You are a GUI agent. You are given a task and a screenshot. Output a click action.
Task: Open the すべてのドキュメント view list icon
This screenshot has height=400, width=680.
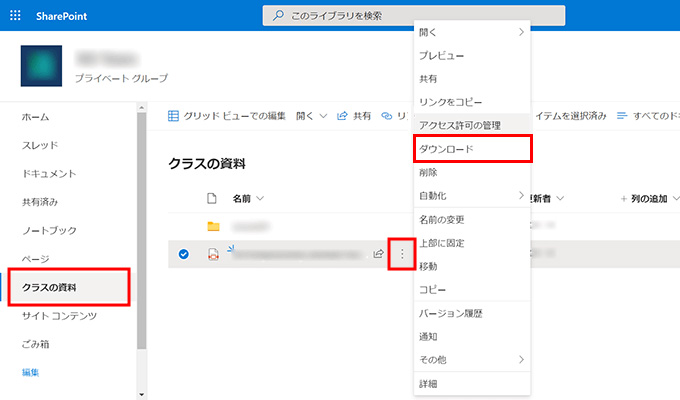click(x=622, y=116)
